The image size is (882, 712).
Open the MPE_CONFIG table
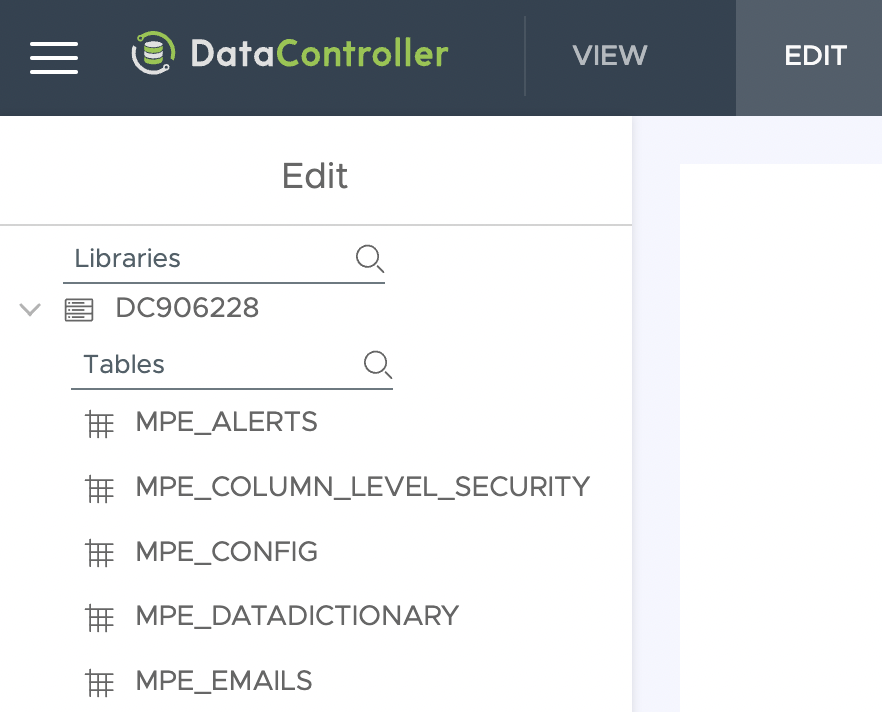226,551
